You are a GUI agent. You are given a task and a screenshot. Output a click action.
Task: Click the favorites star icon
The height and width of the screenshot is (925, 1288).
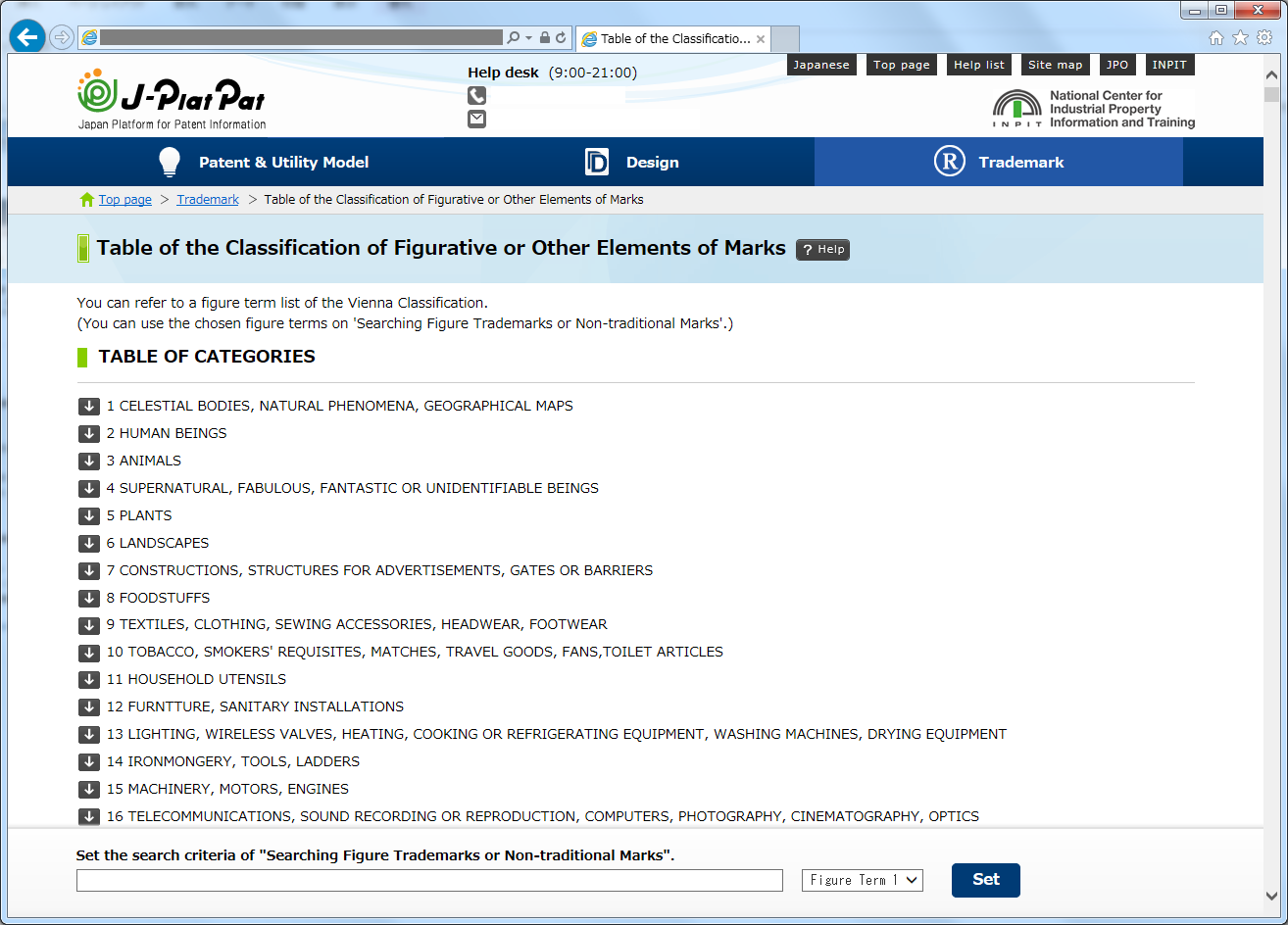[x=1240, y=38]
